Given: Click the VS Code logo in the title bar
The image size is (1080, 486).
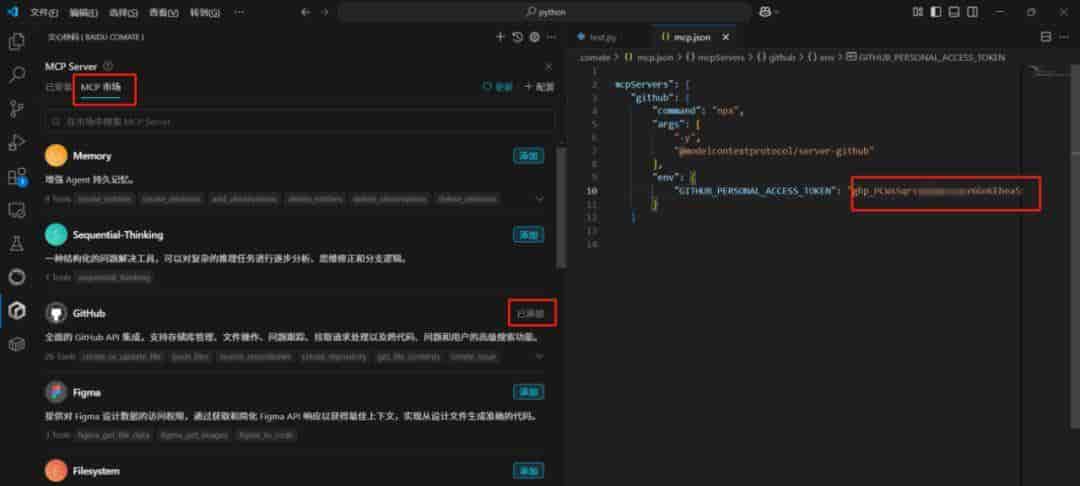Looking at the screenshot, I should click(x=12, y=12).
